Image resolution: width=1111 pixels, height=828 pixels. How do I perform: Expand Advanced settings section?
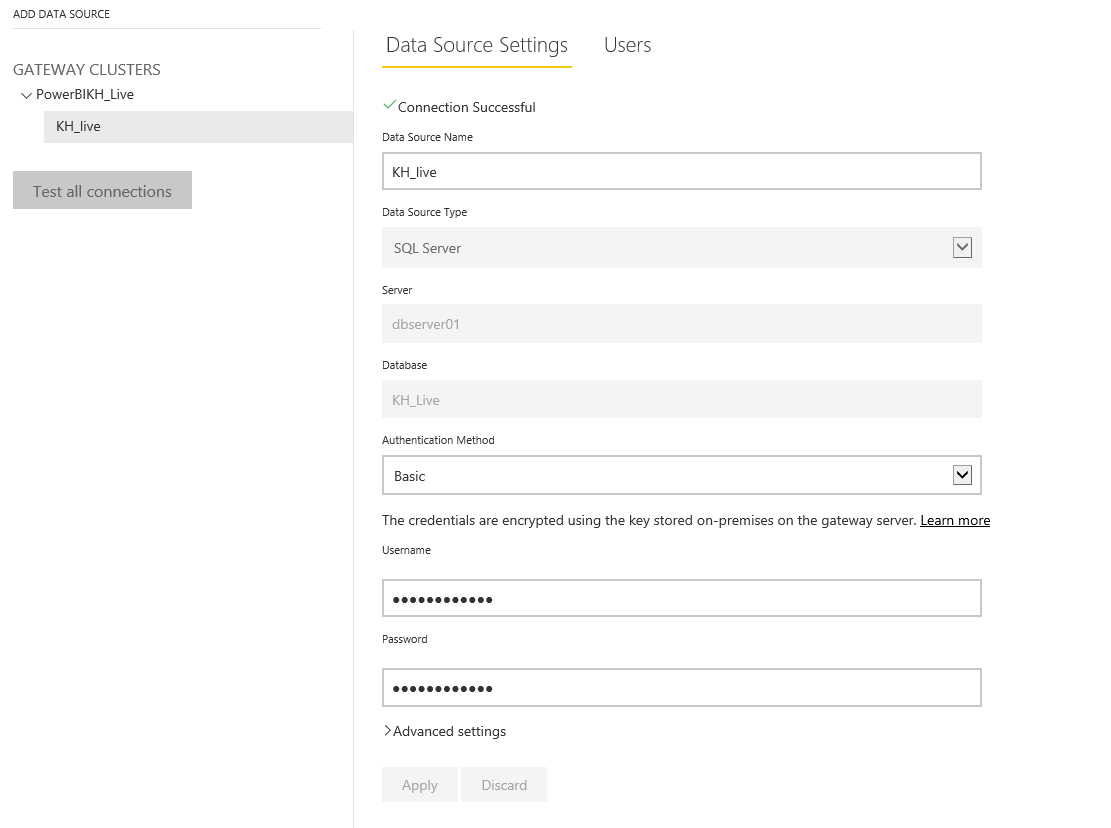445,731
